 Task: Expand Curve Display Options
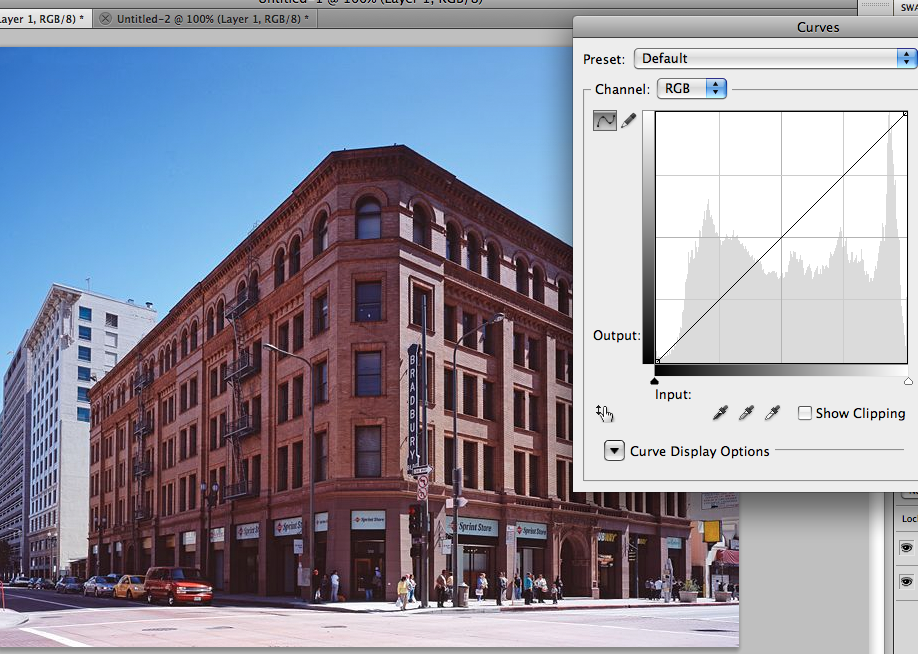(x=614, y=451)
